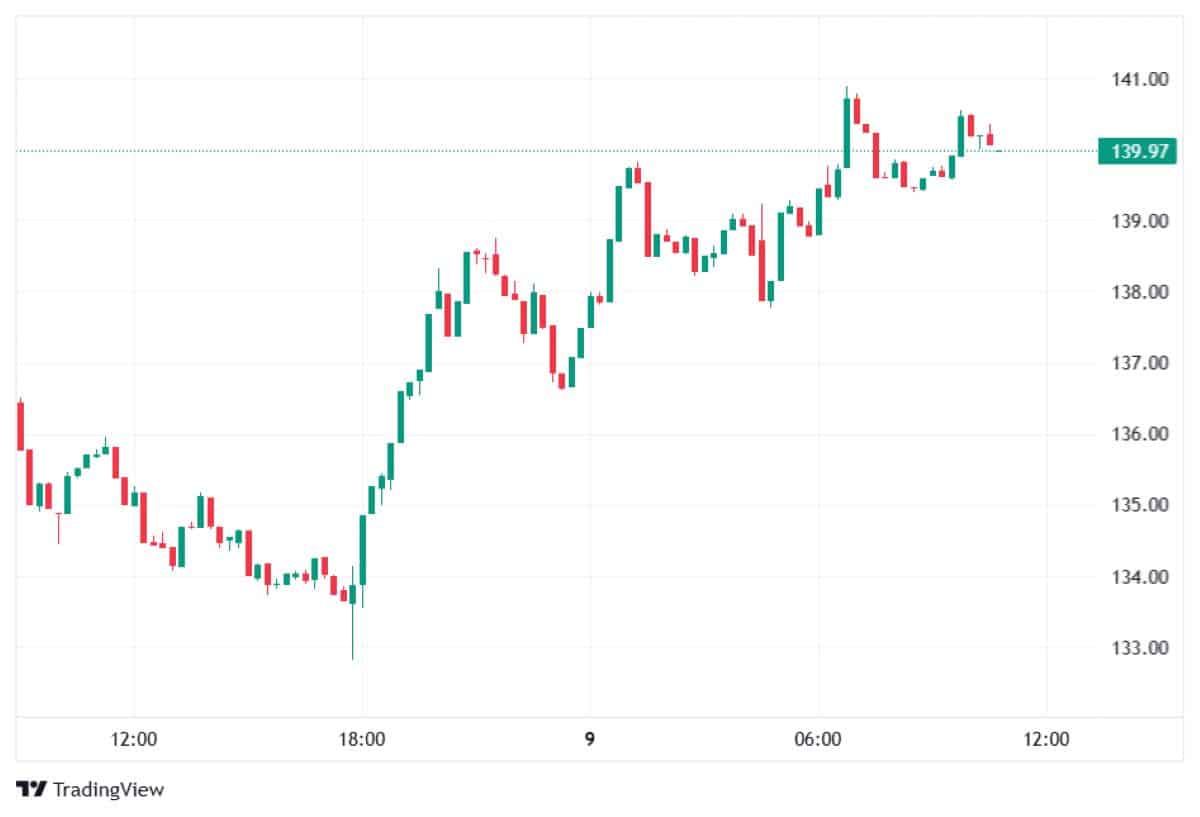Click the 12:00 label before 18:00
The height and width of the screenshot is (817, 1200).
[134, 740]
